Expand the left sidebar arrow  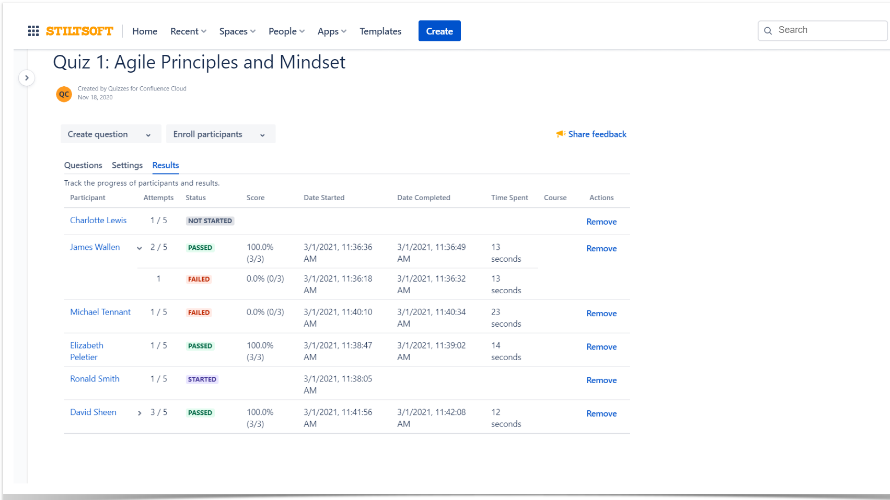27,78
